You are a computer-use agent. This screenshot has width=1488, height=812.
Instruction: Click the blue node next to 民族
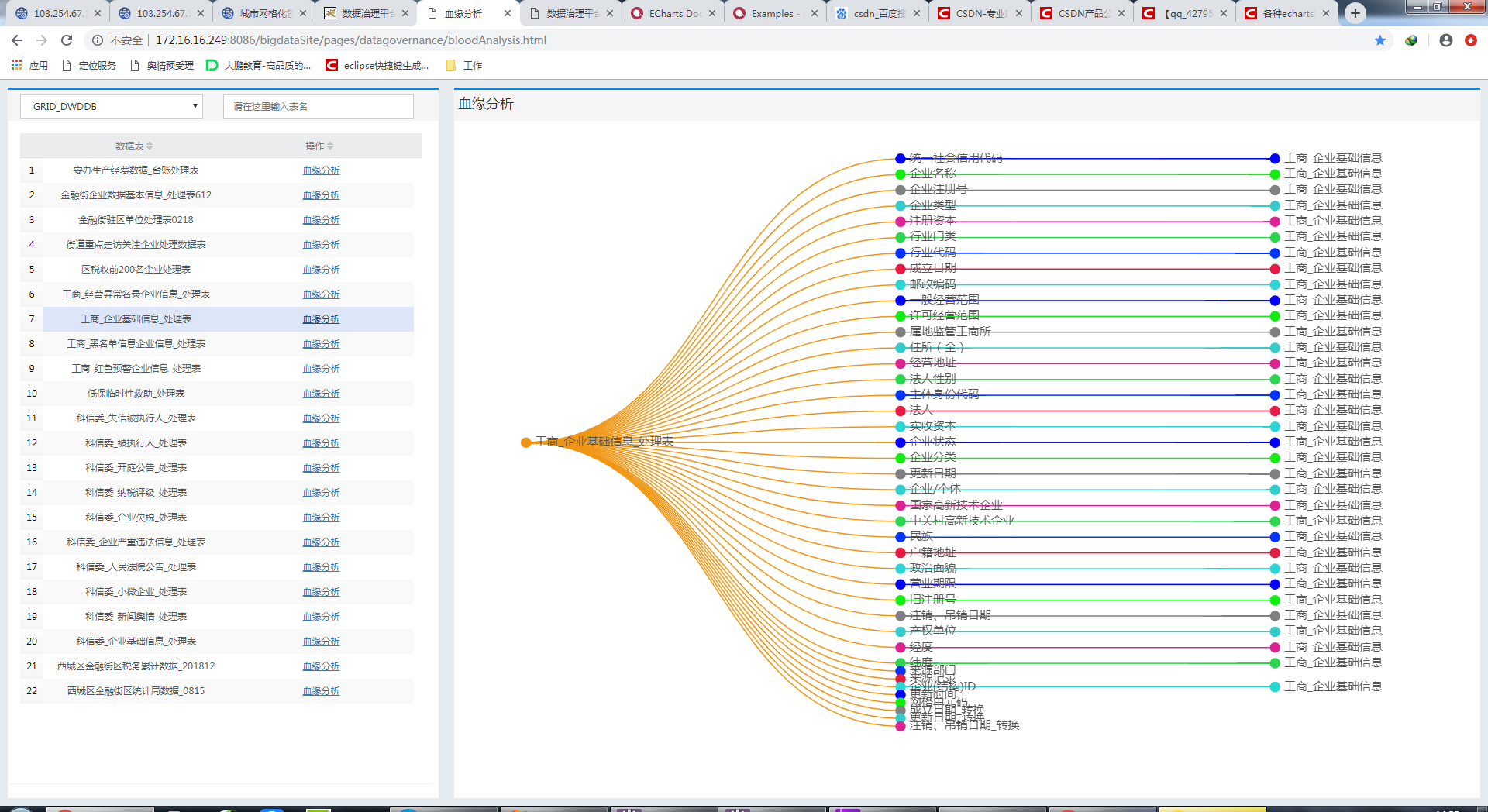[901, 537]
